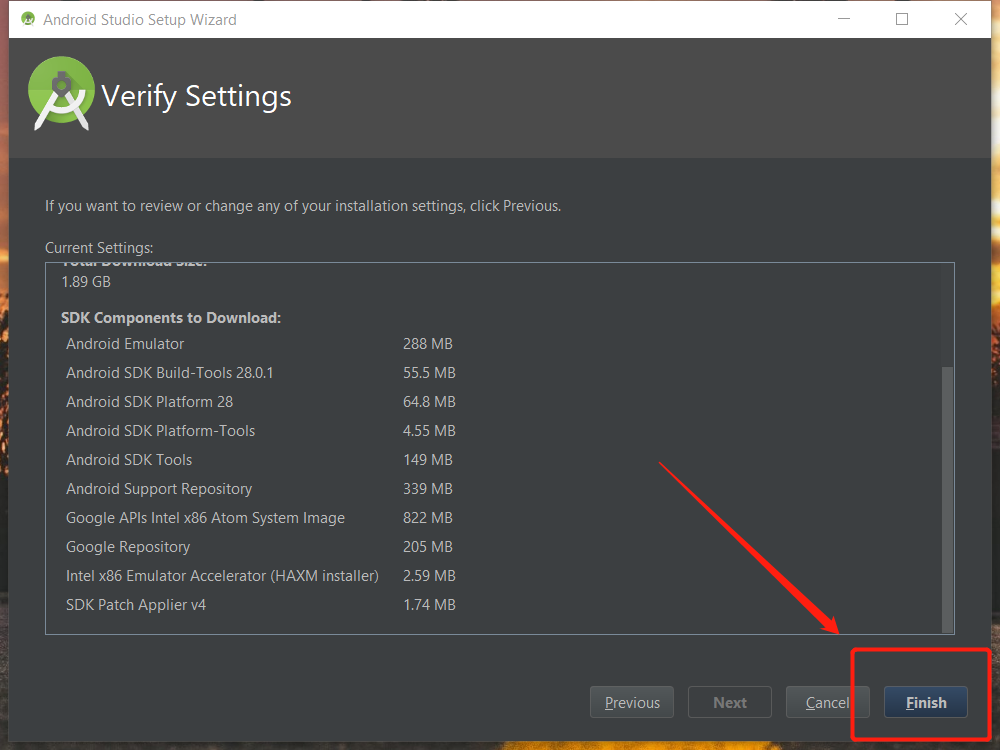Click Intel x86 Emulator Accelerator HAXM entry

222,576
